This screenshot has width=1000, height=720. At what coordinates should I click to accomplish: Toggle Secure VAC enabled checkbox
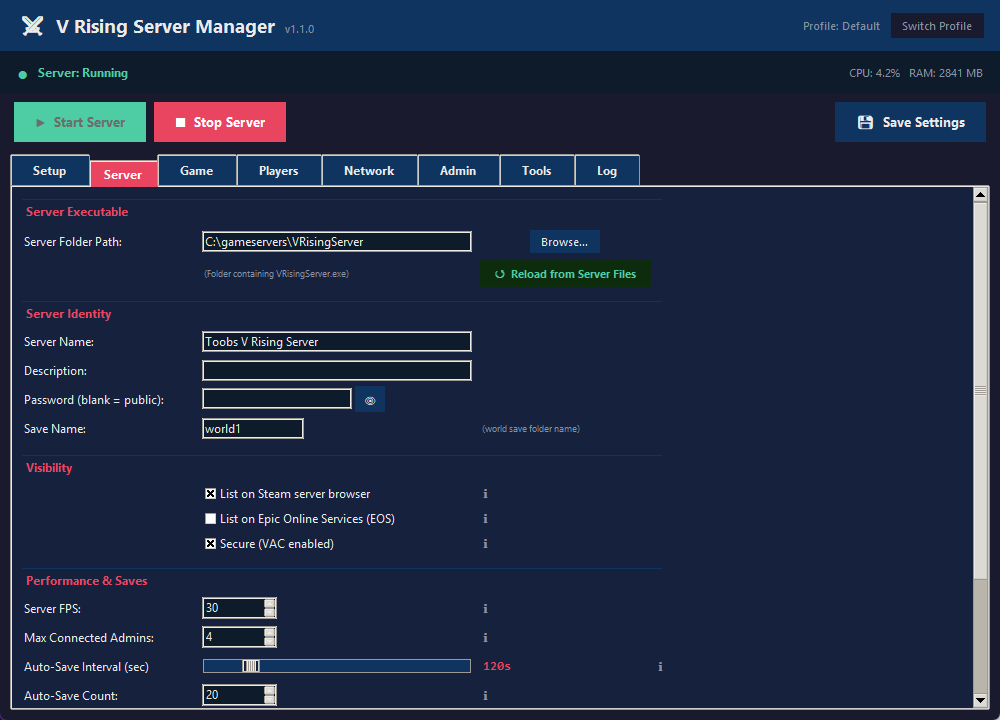pos(210,544)
